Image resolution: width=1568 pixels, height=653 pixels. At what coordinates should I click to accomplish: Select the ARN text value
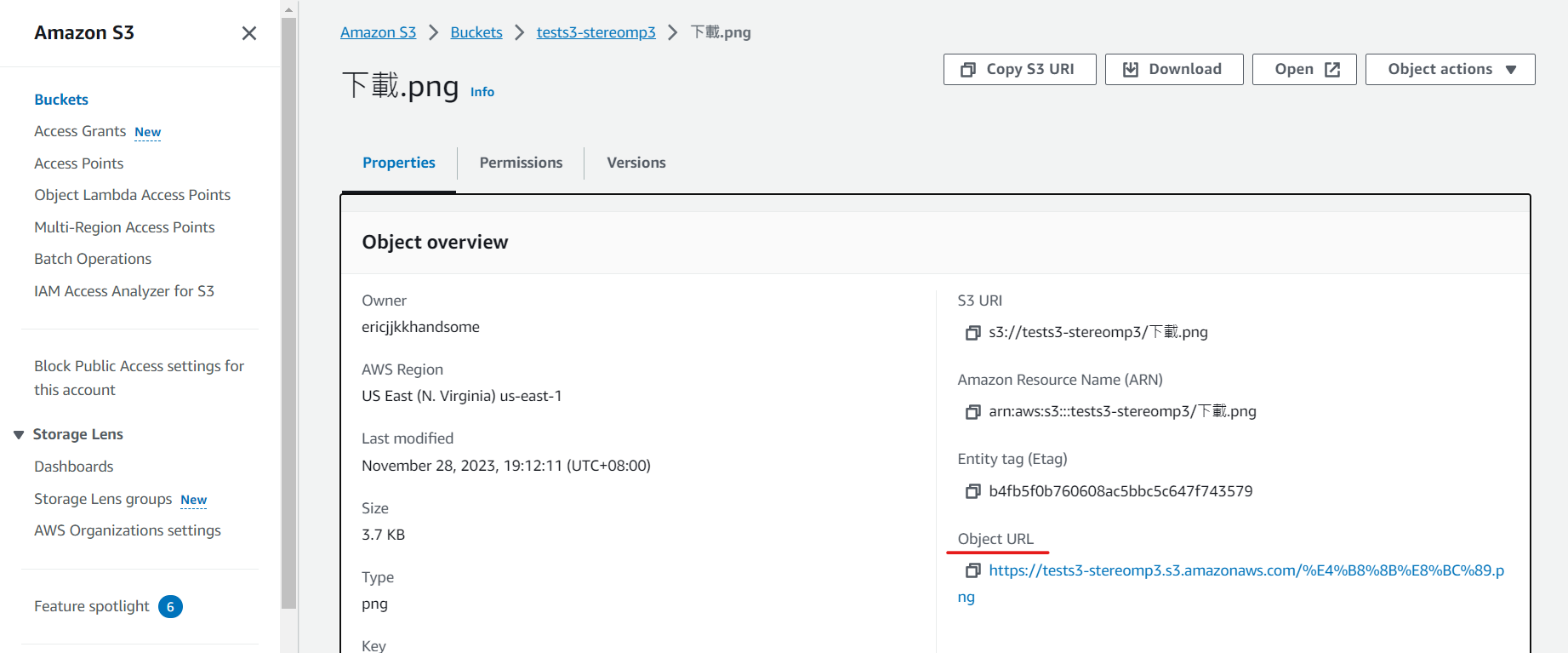pyautogui.click(x=1122, y=411)
